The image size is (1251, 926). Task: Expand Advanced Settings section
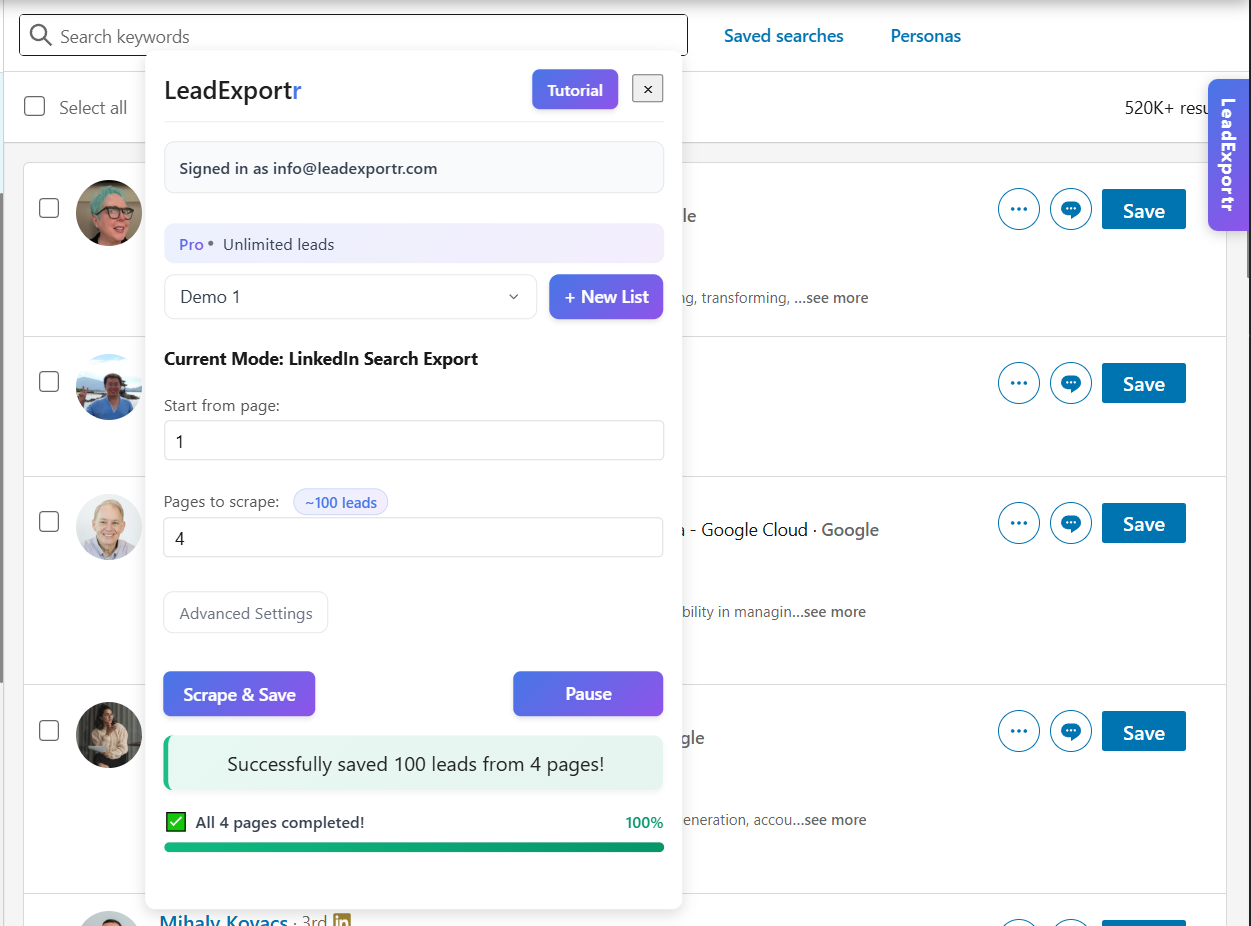[246, 613]
